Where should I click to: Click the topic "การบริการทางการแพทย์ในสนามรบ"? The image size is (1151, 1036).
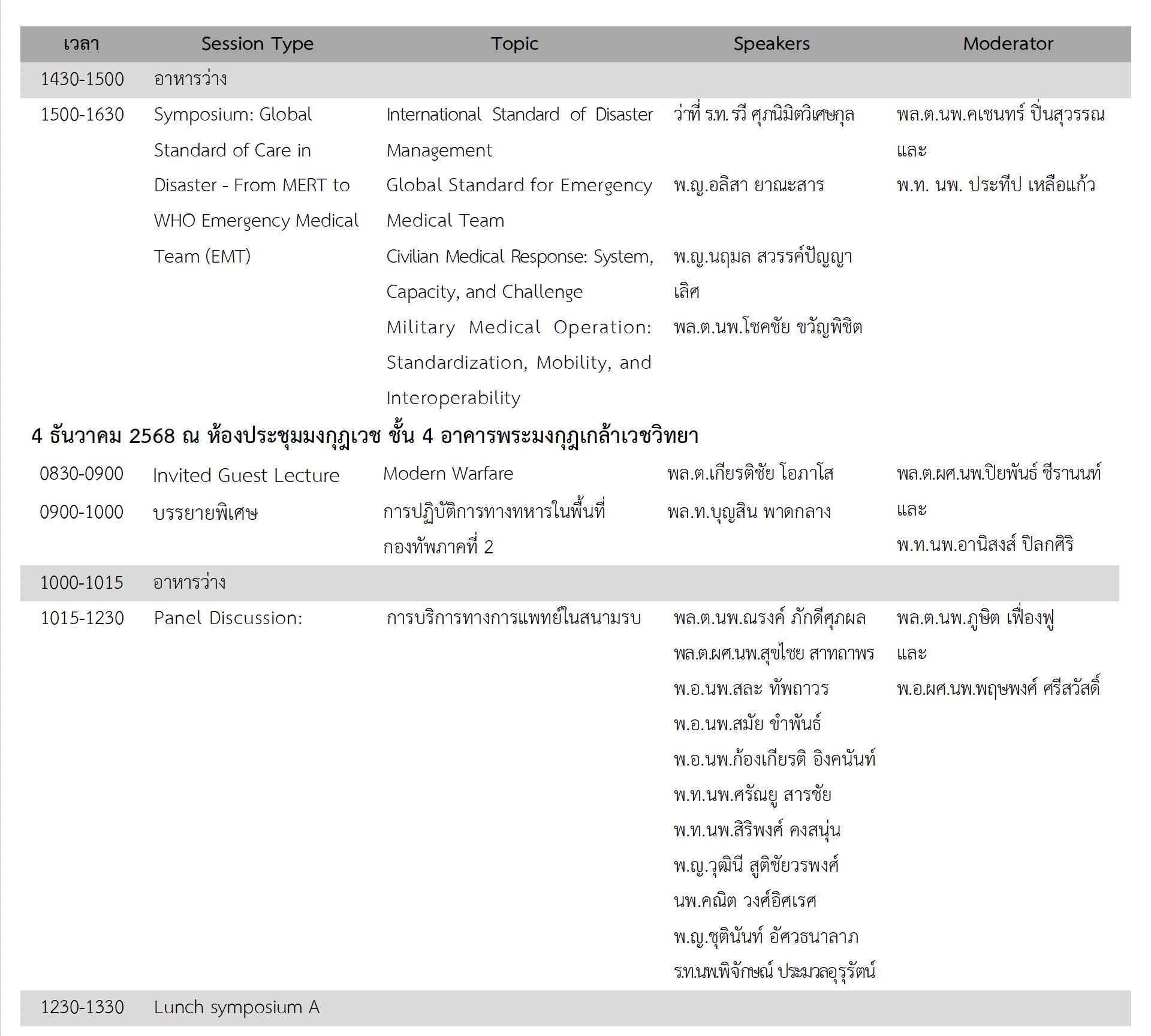coord(514,618)
